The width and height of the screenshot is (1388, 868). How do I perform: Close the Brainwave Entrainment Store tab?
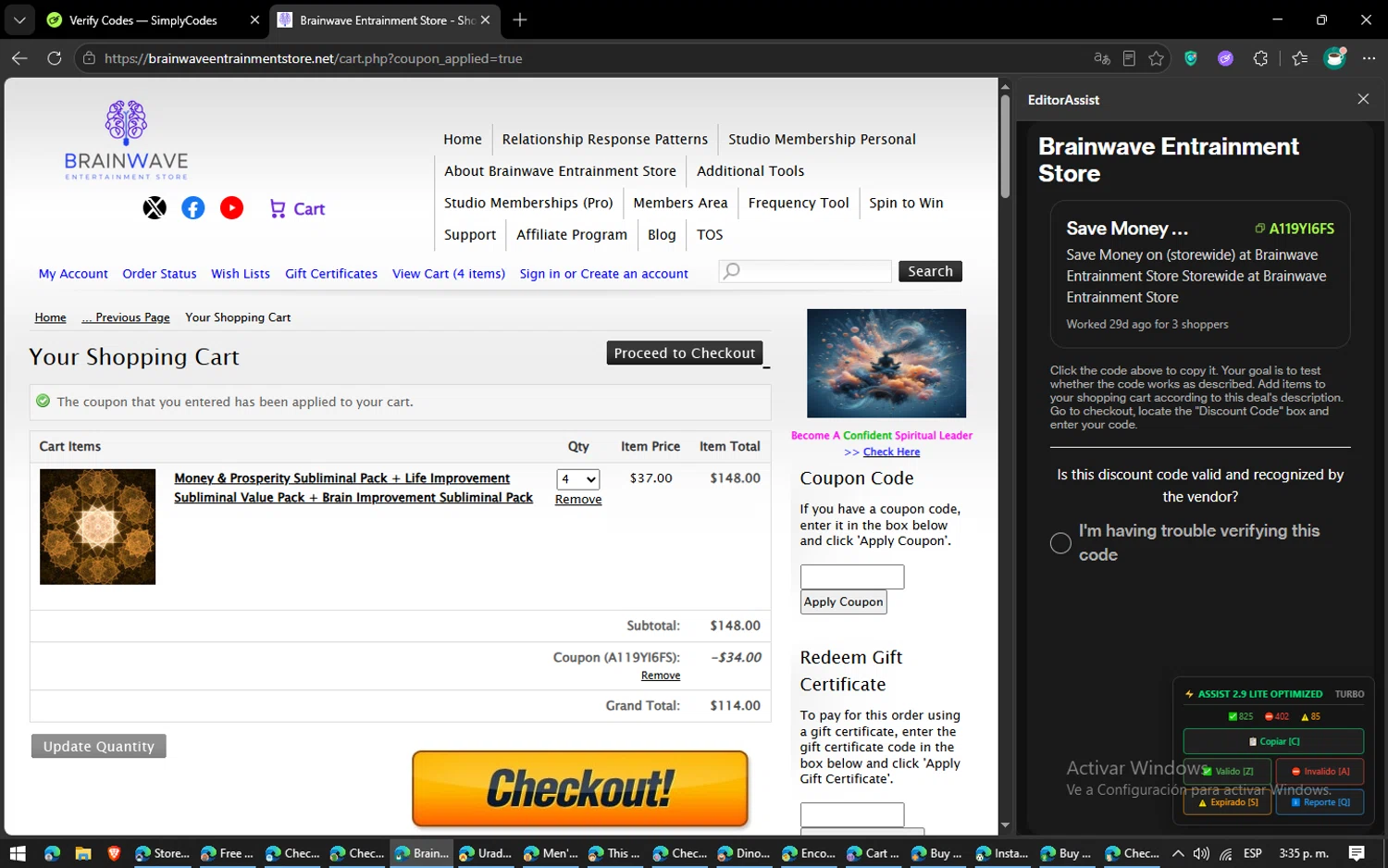pyautogui.click(x=486, y=20)
